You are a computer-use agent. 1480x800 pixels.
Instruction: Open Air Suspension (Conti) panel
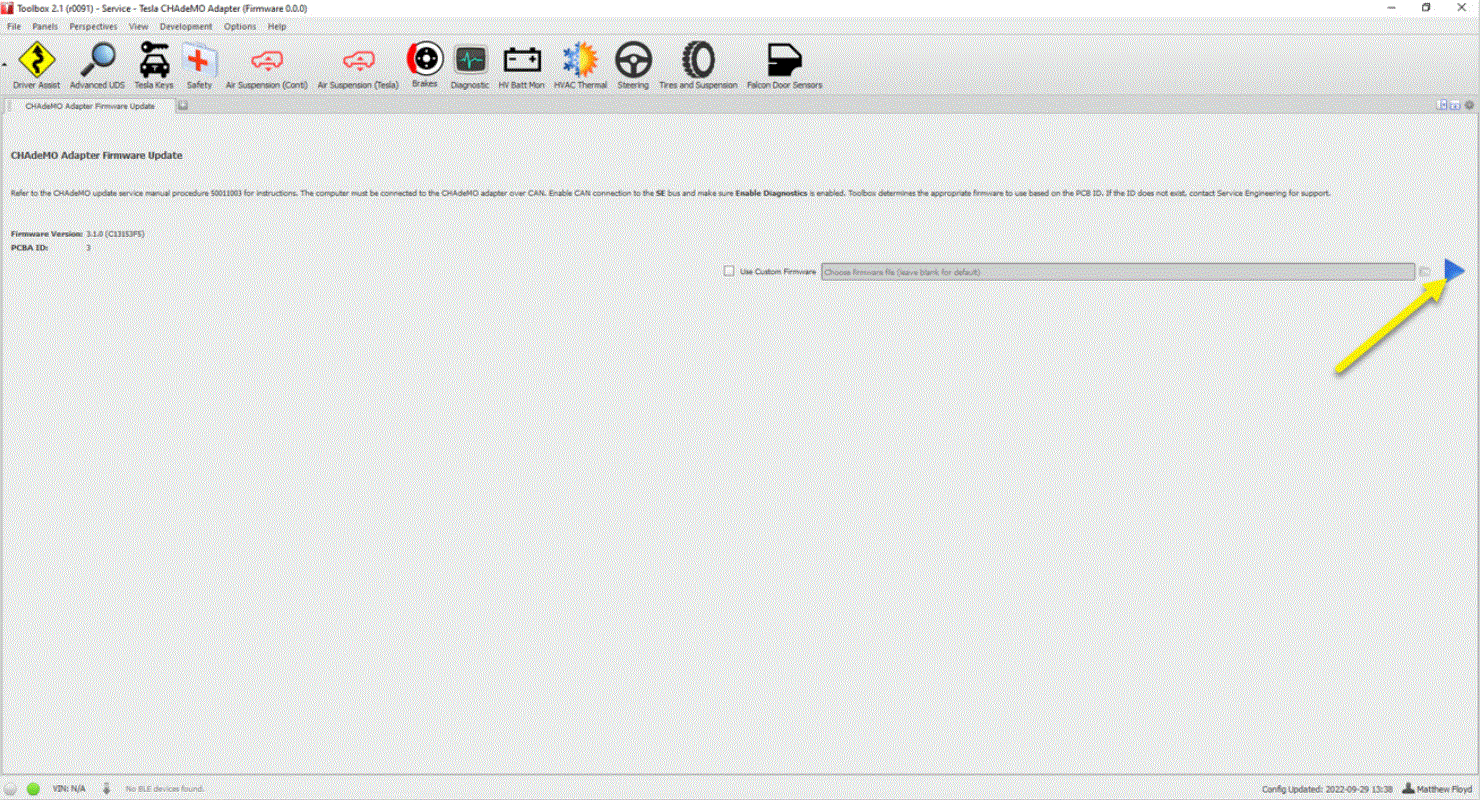[267, 67]
